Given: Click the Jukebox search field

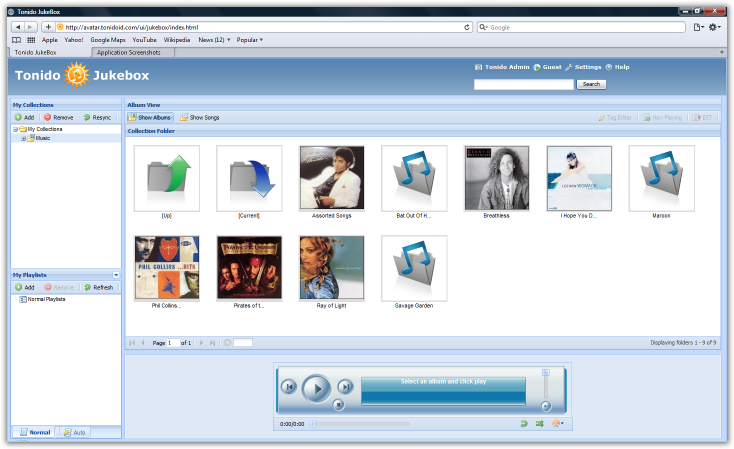Looking at the screenshot, I should coord(523,84).
